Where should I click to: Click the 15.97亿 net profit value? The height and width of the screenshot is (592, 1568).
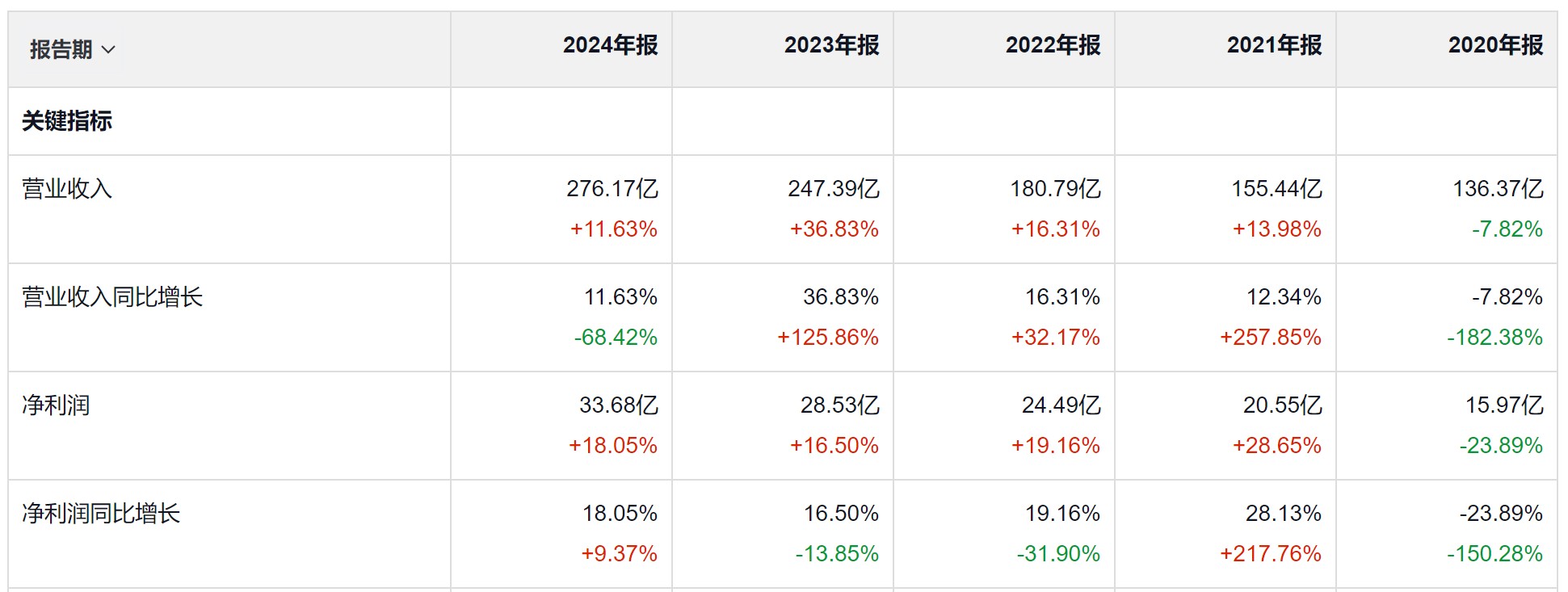coord(1504,405)
